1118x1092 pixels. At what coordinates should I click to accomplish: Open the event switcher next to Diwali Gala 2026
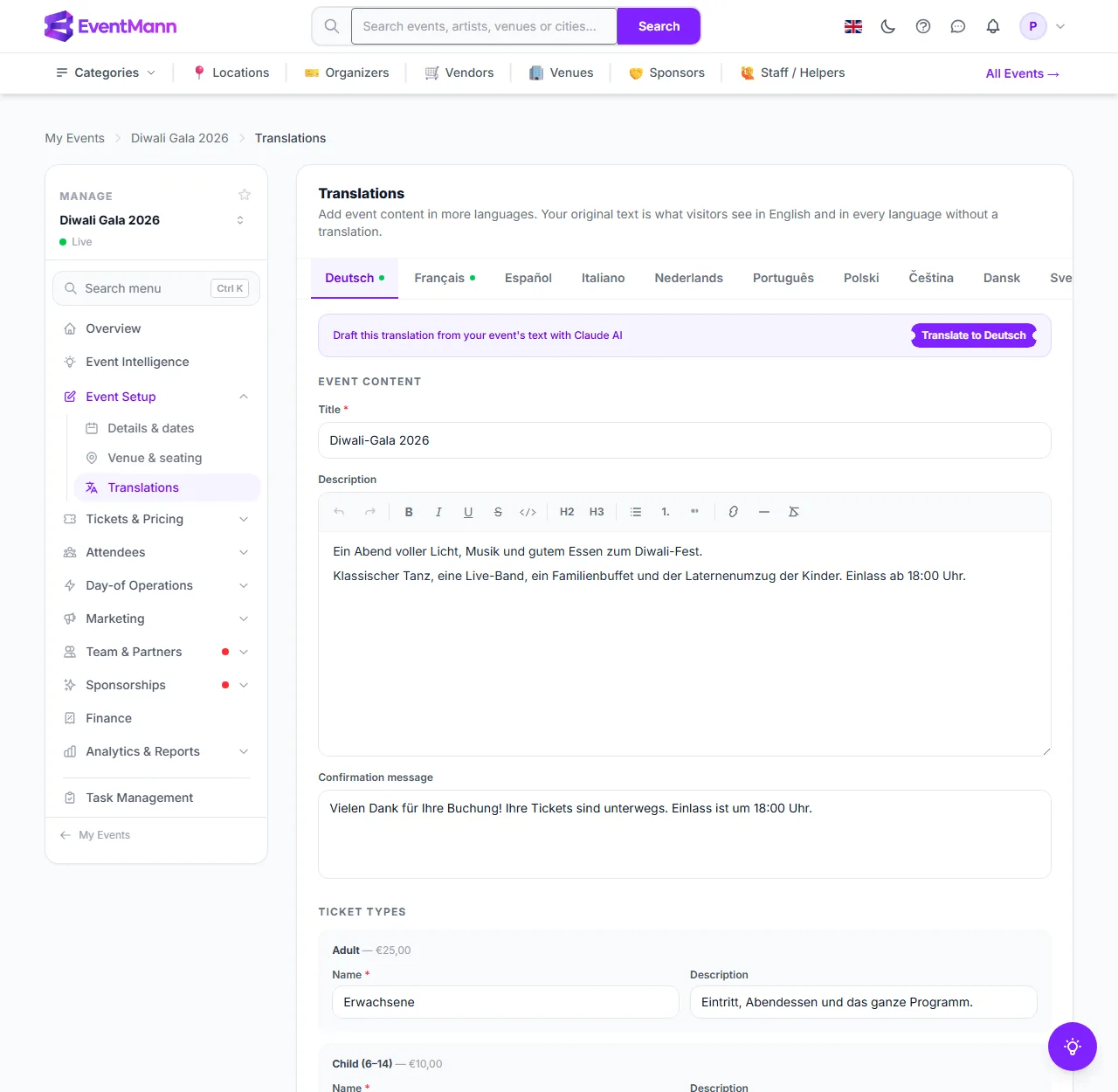pyautogui.click(x=240, y=220)
